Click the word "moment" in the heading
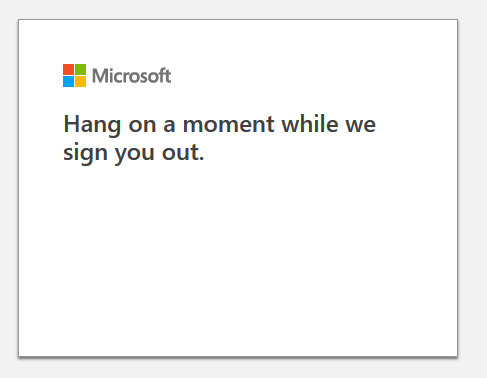 point(228,124)
